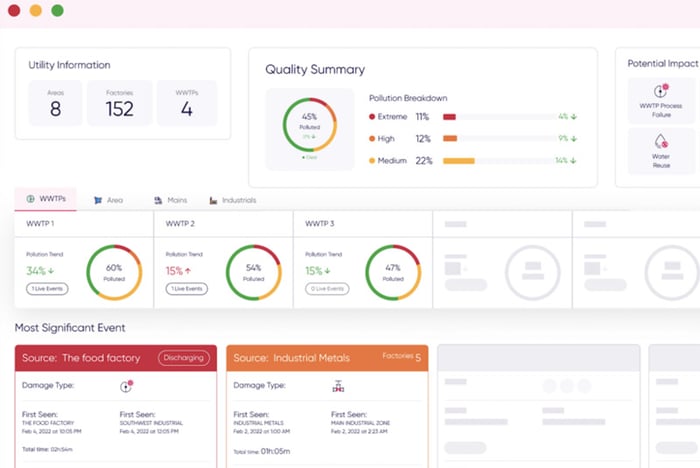Select the WWTP 3 47% donut chart
This screenshot has width=700, height=468.
pyautogui.click(x=393, y=272)
